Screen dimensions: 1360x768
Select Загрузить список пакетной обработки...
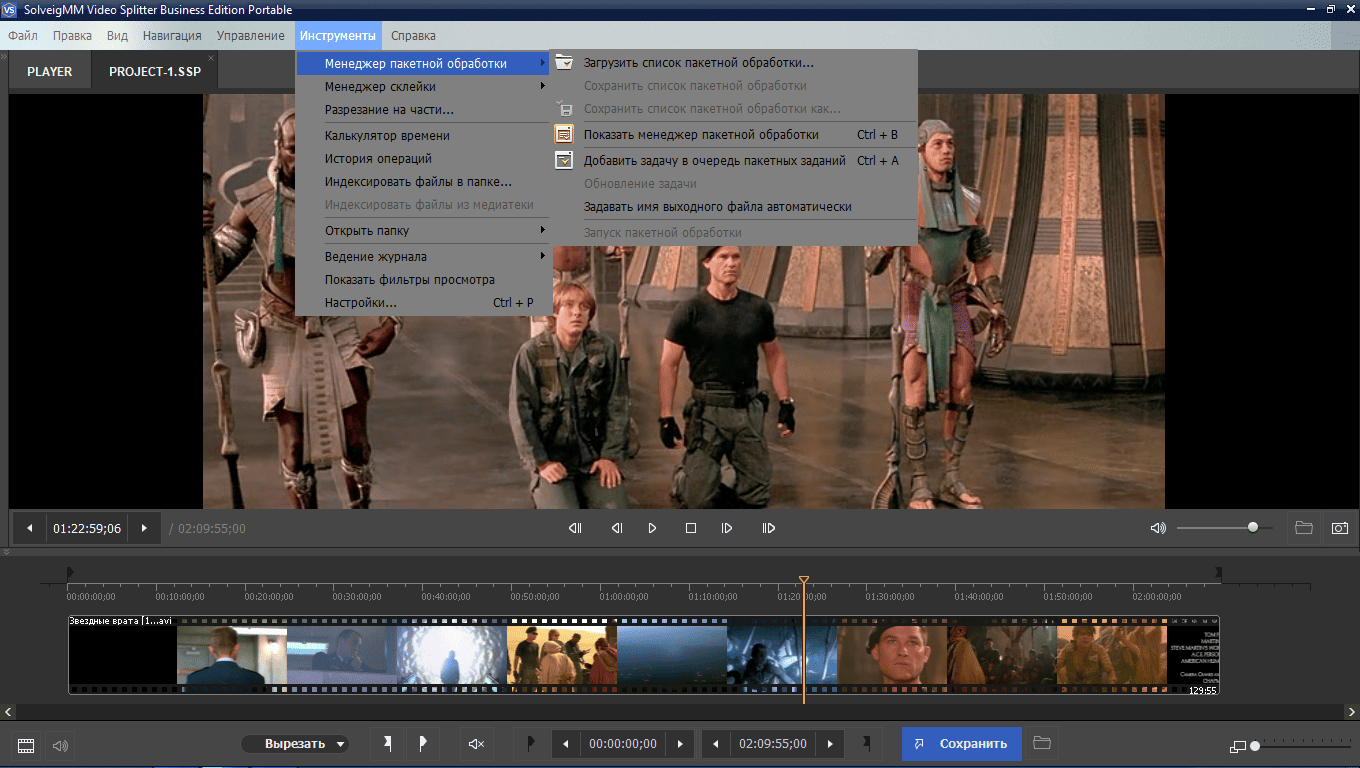(x=698, y=63)
